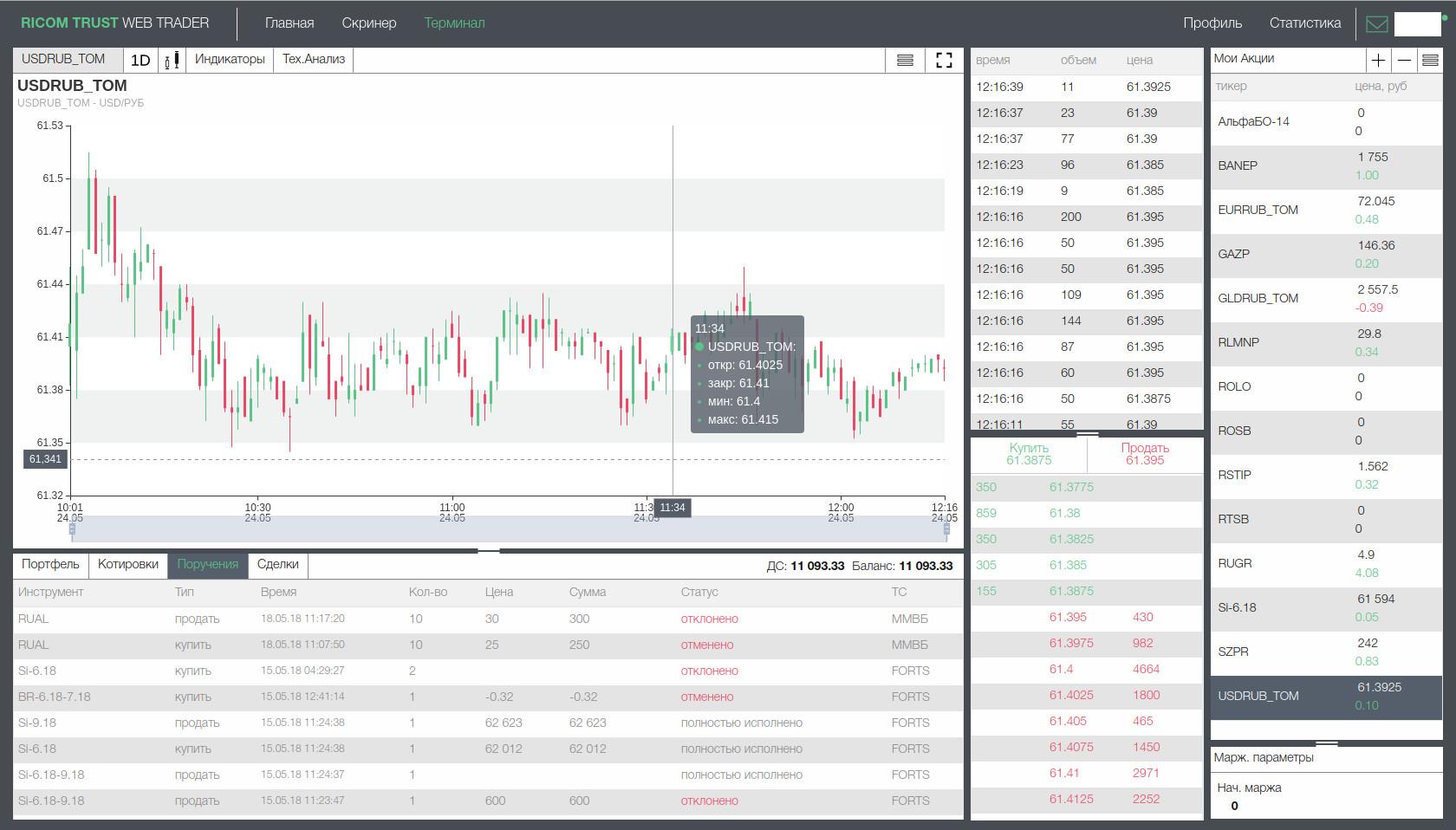1456x830 pixels.
Task: Open the Тех.Анализ tool
Action: pos(312,60)
